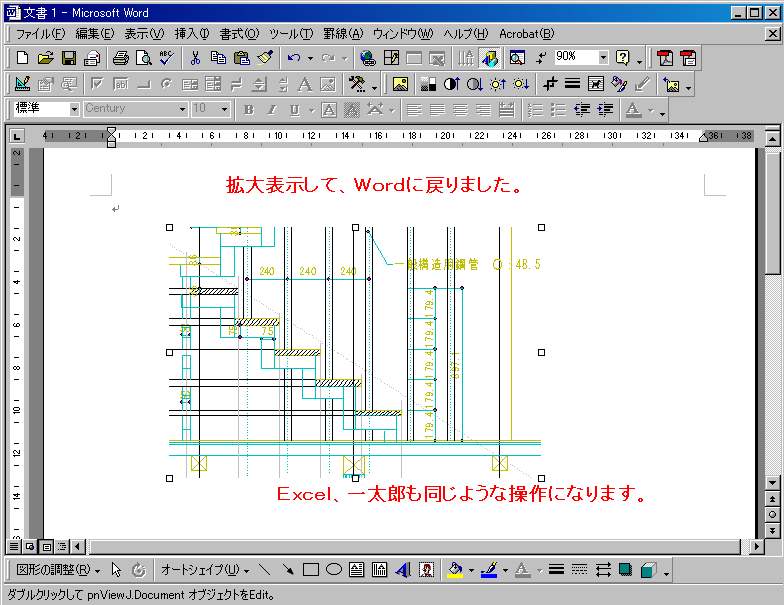Save the document with the floppy icon
Image resolution: width=784 pixels, height=605 pixels.
(68, 58)
